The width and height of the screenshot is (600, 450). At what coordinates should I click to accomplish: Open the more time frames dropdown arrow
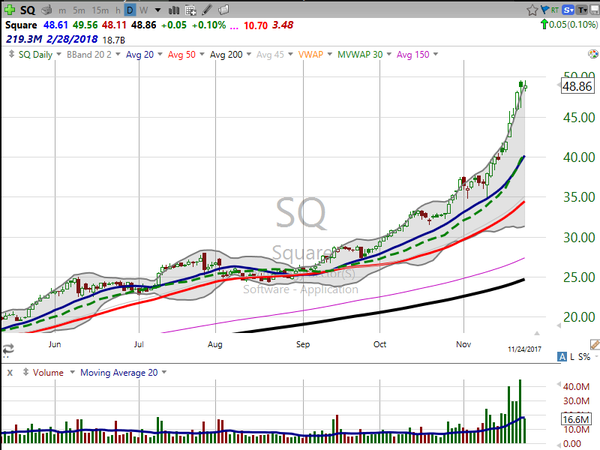158,10
